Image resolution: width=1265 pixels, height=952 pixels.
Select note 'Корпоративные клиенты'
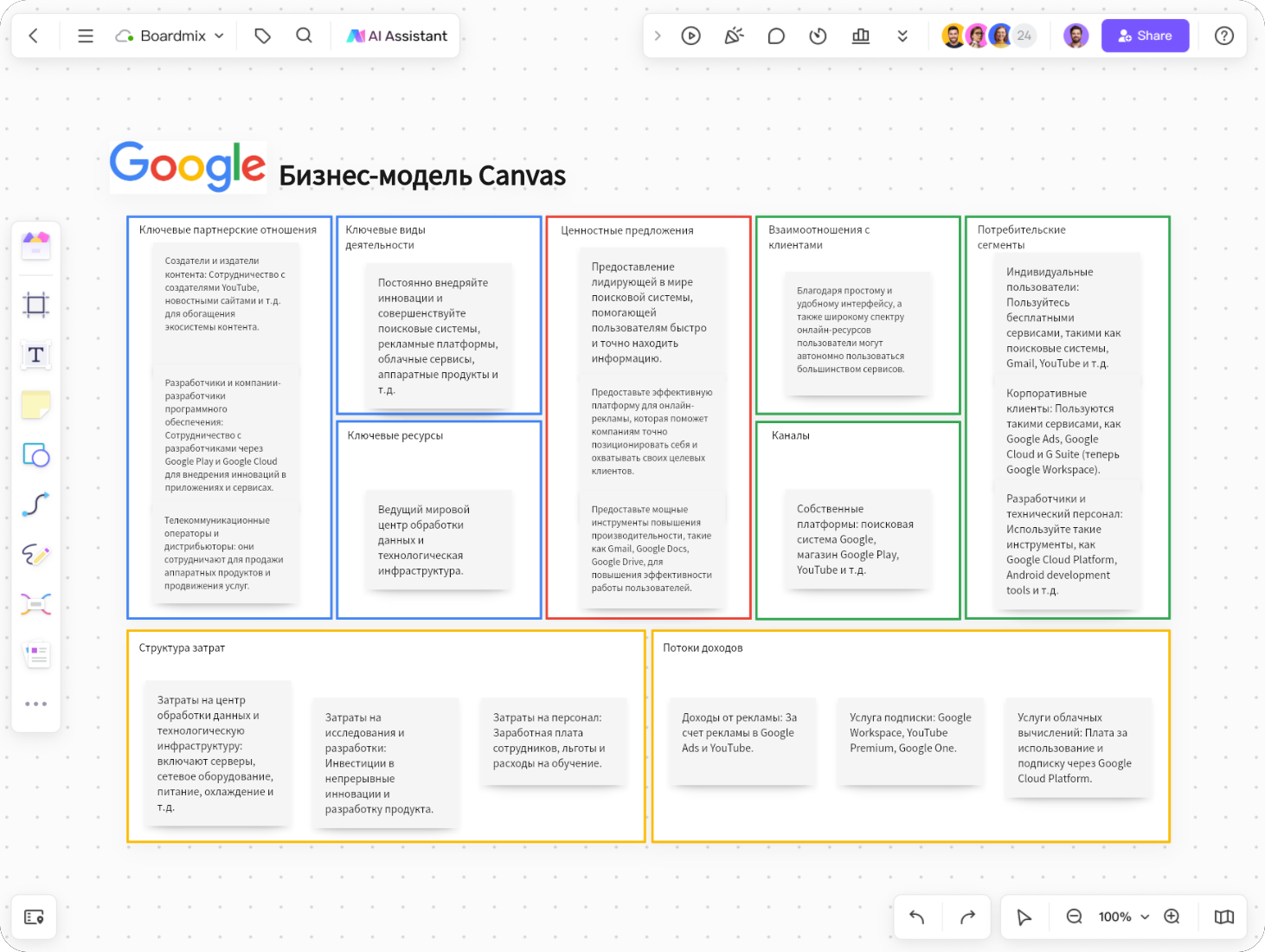click(x=1068, y=431)
